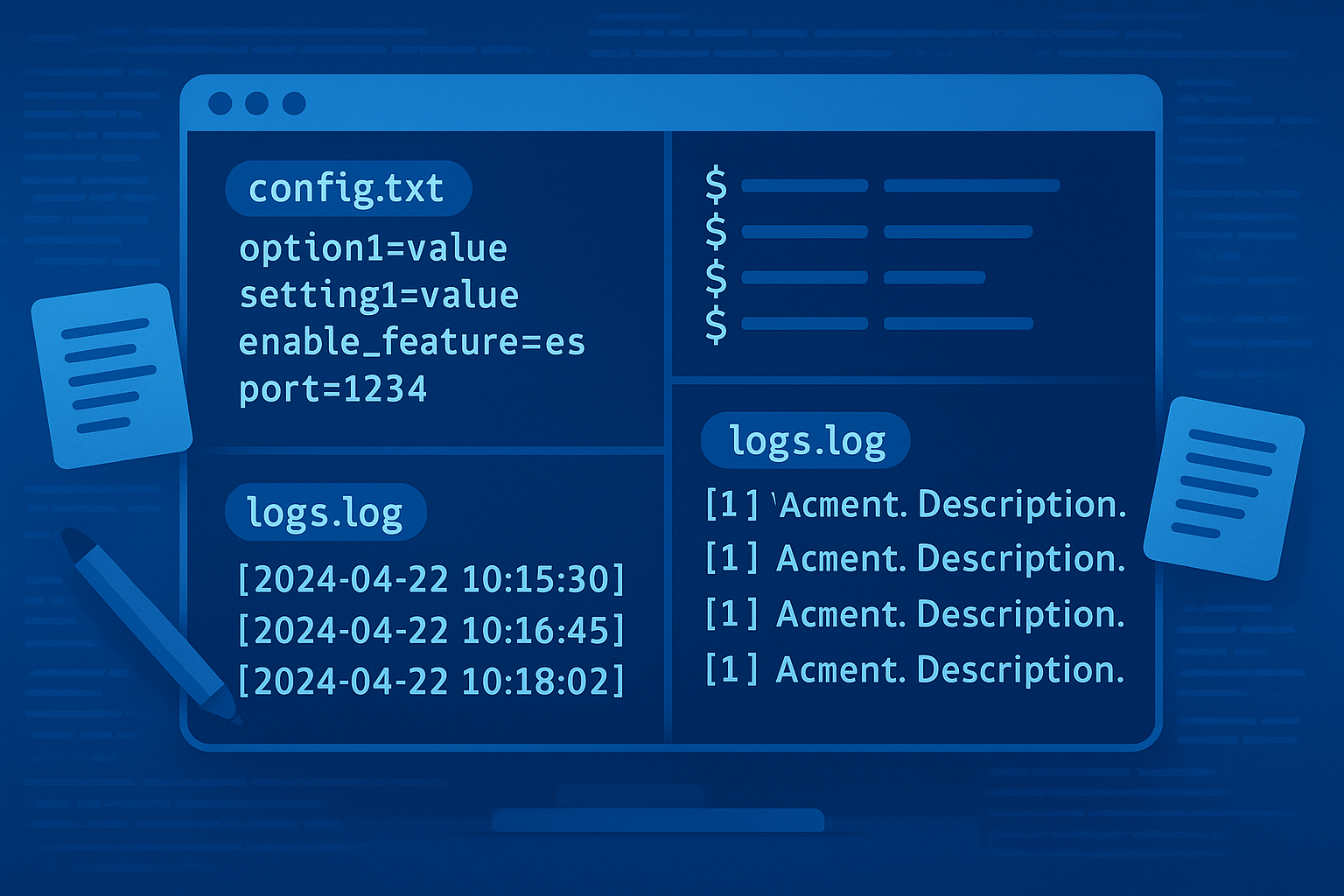Click the document icon right of the window
This screenshot has width=1344, height=896.
tap(1223, 487)
